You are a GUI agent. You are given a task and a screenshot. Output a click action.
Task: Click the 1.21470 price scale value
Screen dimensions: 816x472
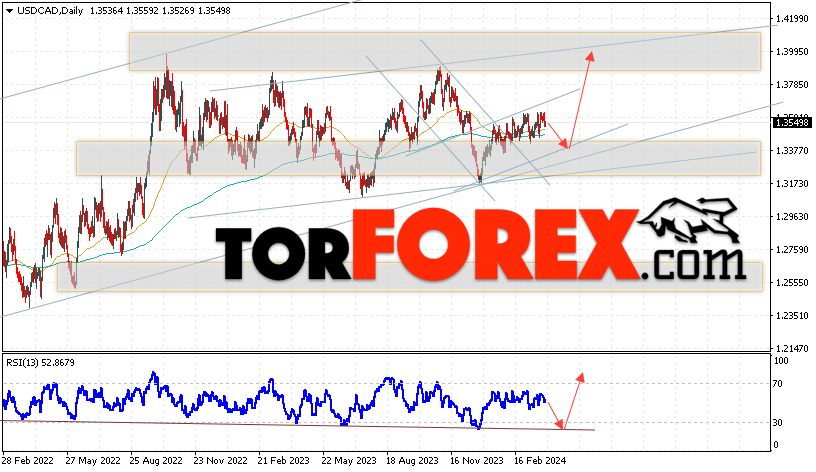click(x=792, y=348)
